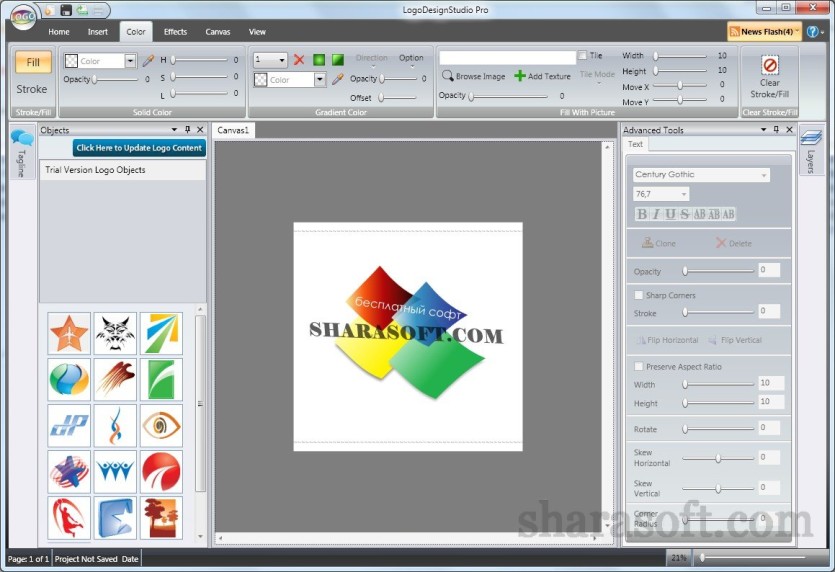Open the Insert ribbon tab
Screen dimensions: 835x572
97,32
